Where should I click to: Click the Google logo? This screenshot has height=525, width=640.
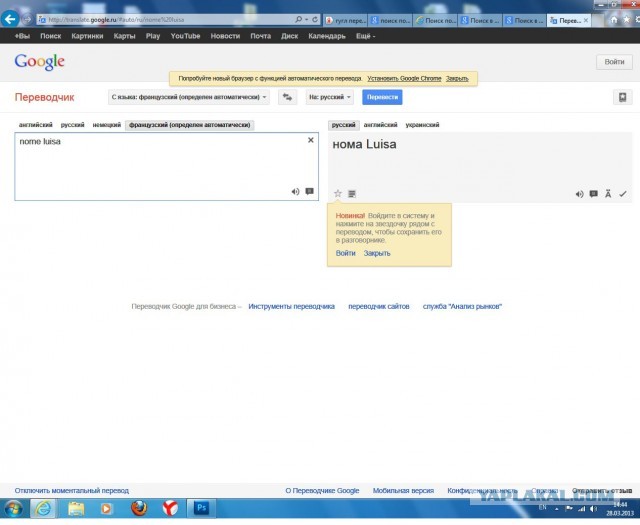point(40,62)
